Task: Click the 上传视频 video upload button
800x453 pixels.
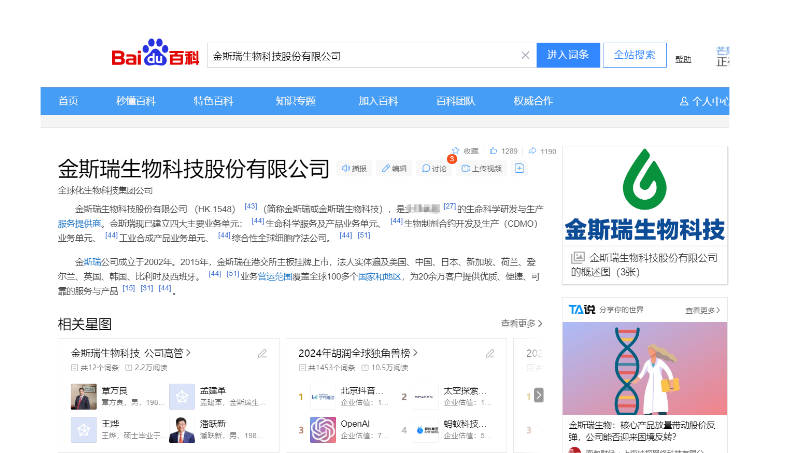Action: [482, 168]
